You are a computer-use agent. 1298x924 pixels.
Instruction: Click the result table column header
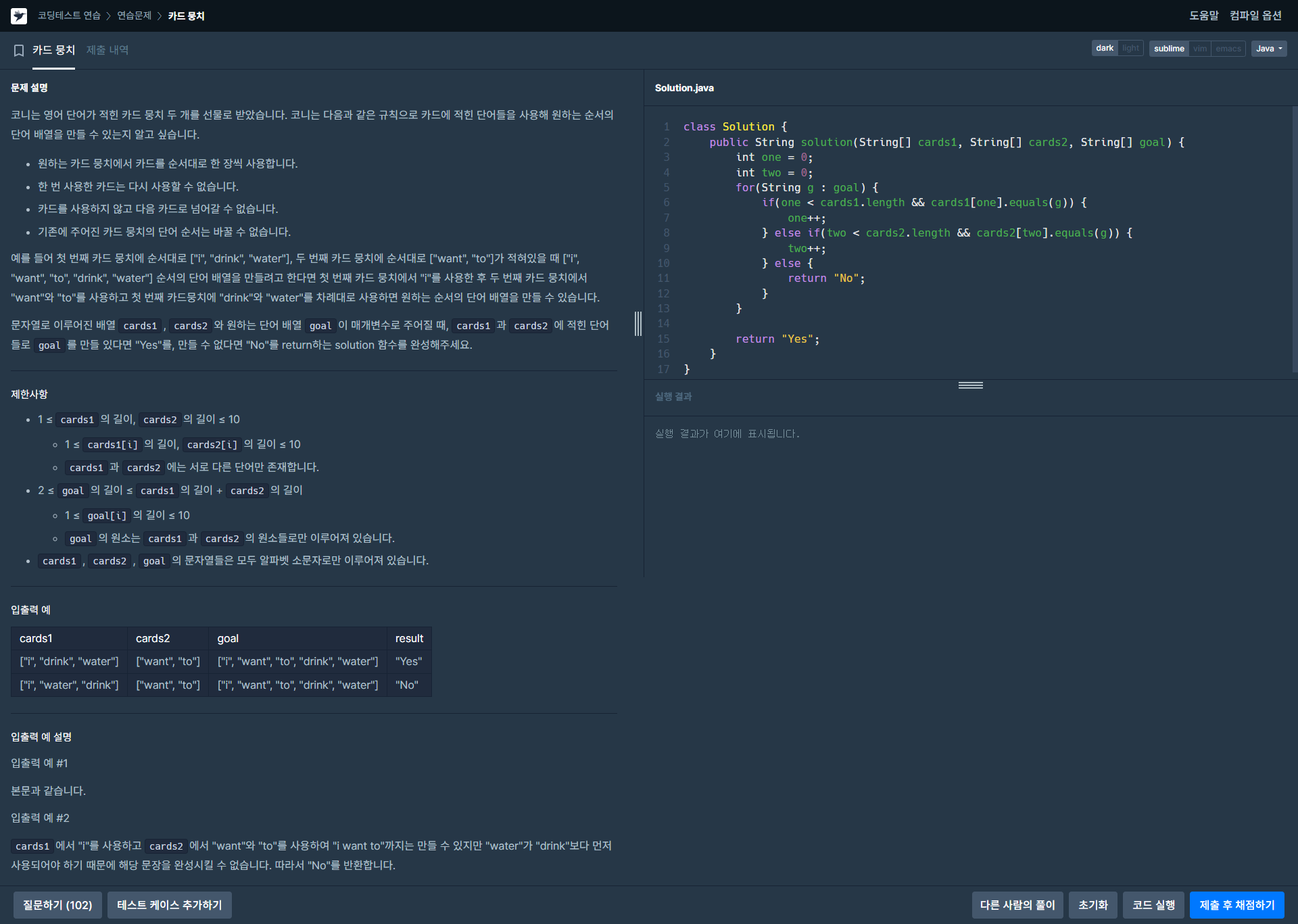[x=409, y=638]
